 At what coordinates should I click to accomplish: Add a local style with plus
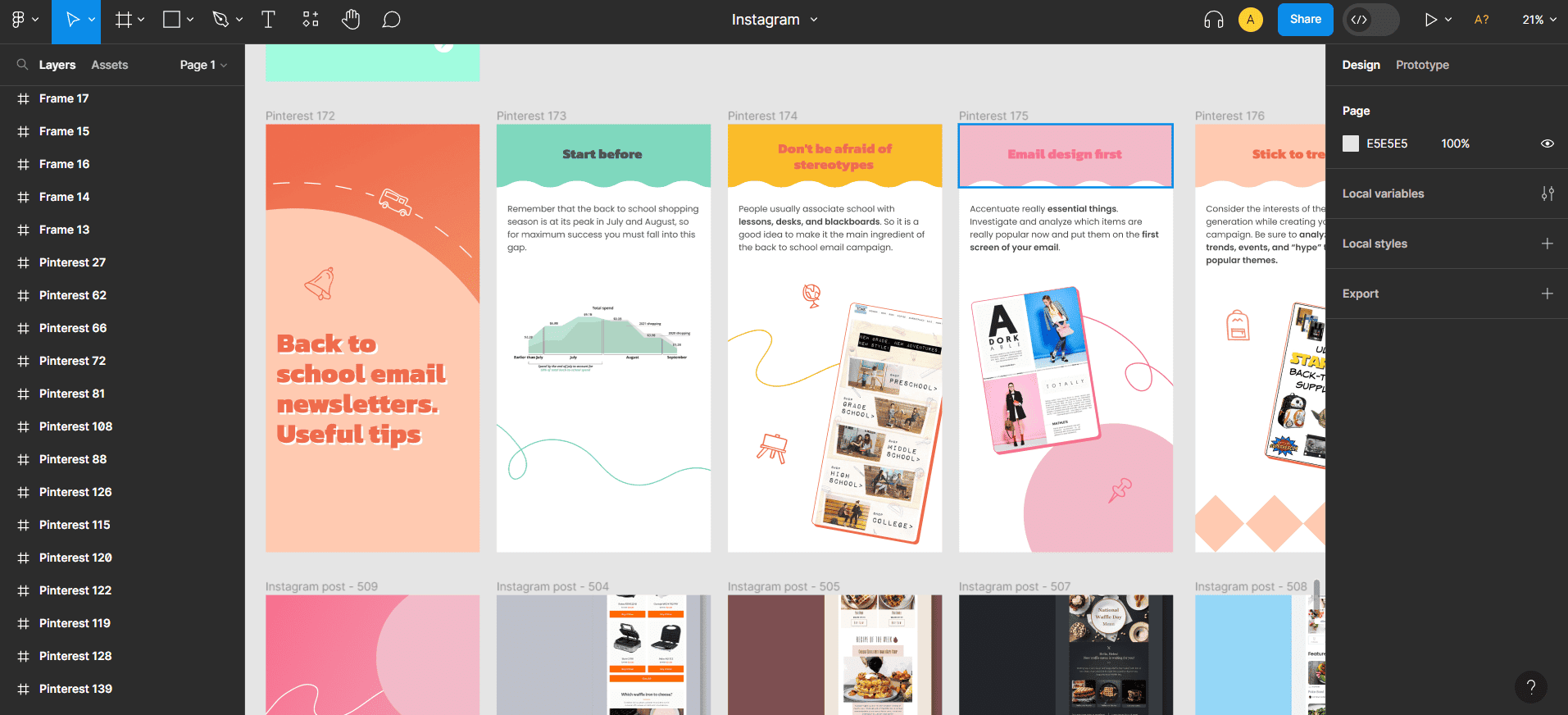coord(1548,244)
